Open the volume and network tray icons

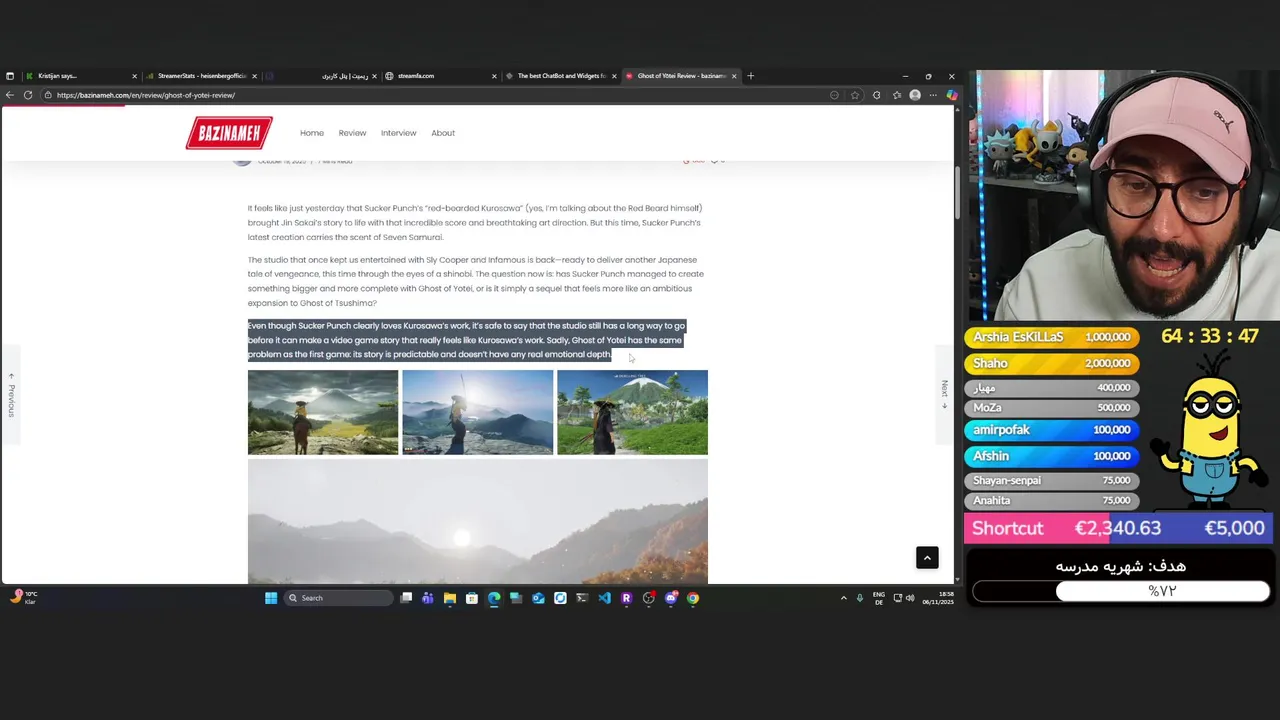click(903, 598)
